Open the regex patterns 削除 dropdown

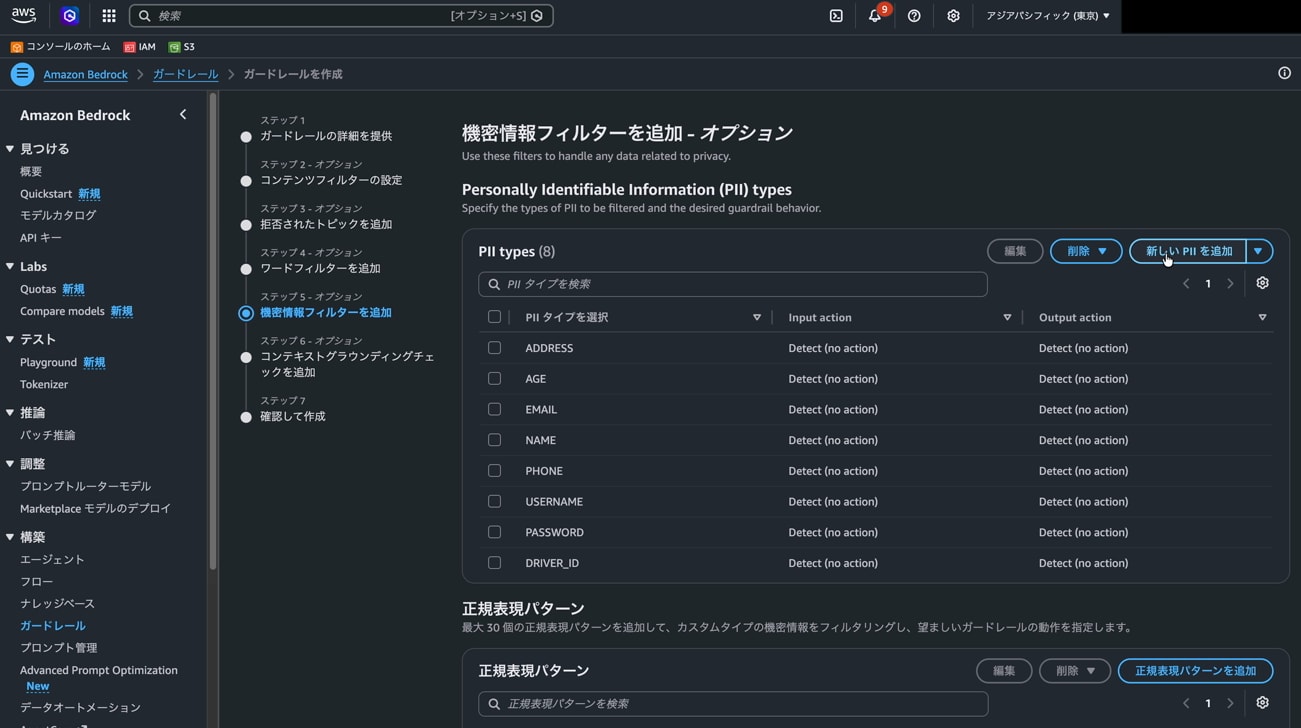[1075, 671]
